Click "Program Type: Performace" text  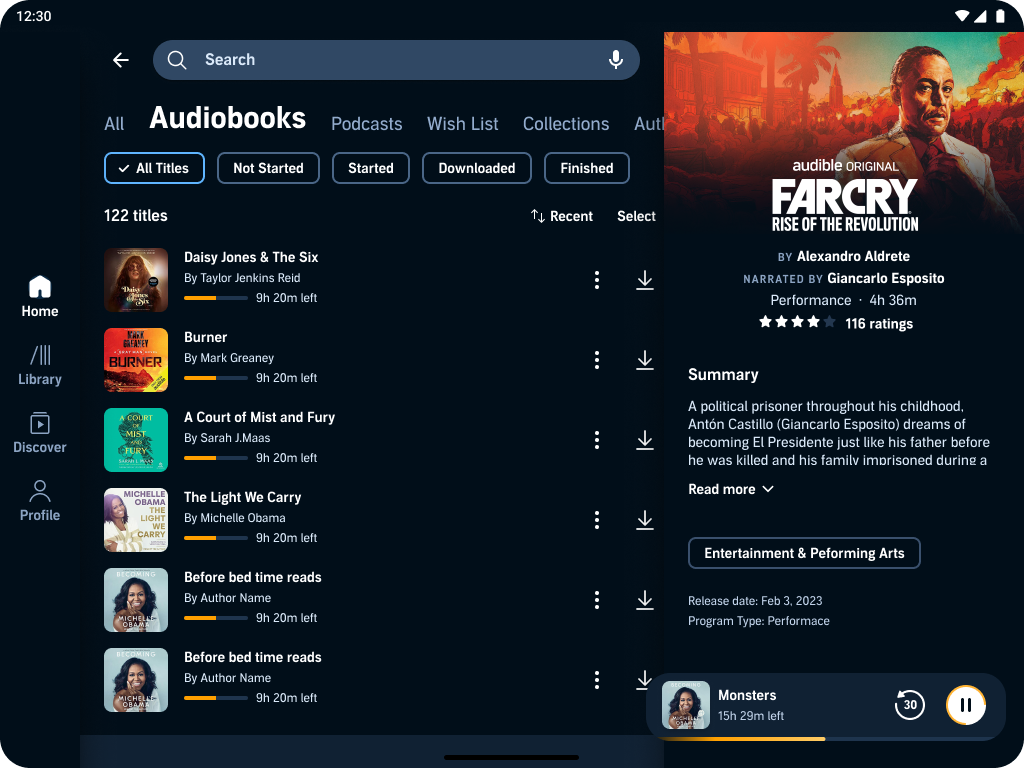[x=759, y=621]
